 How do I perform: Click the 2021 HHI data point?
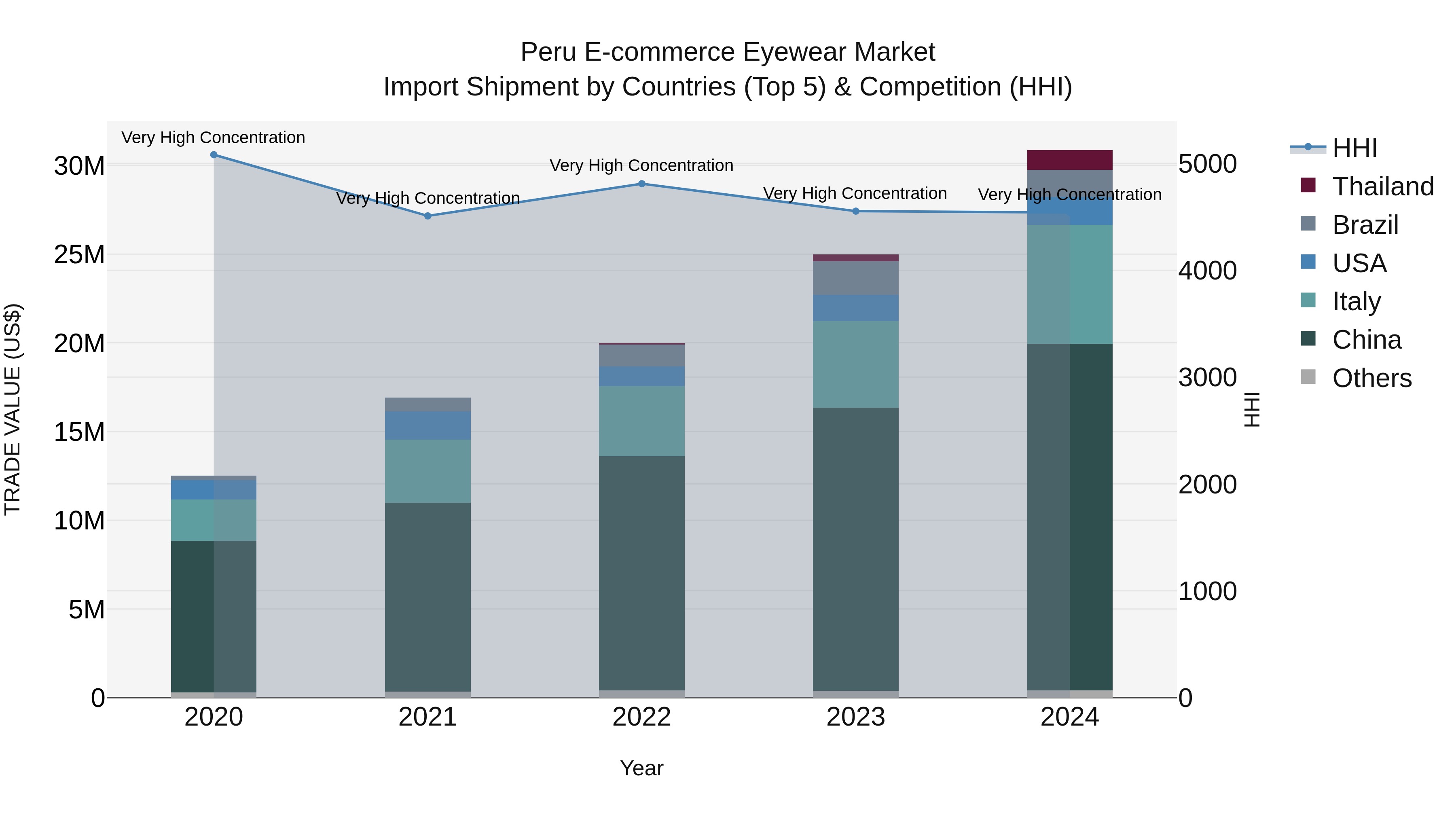point(428,216)
